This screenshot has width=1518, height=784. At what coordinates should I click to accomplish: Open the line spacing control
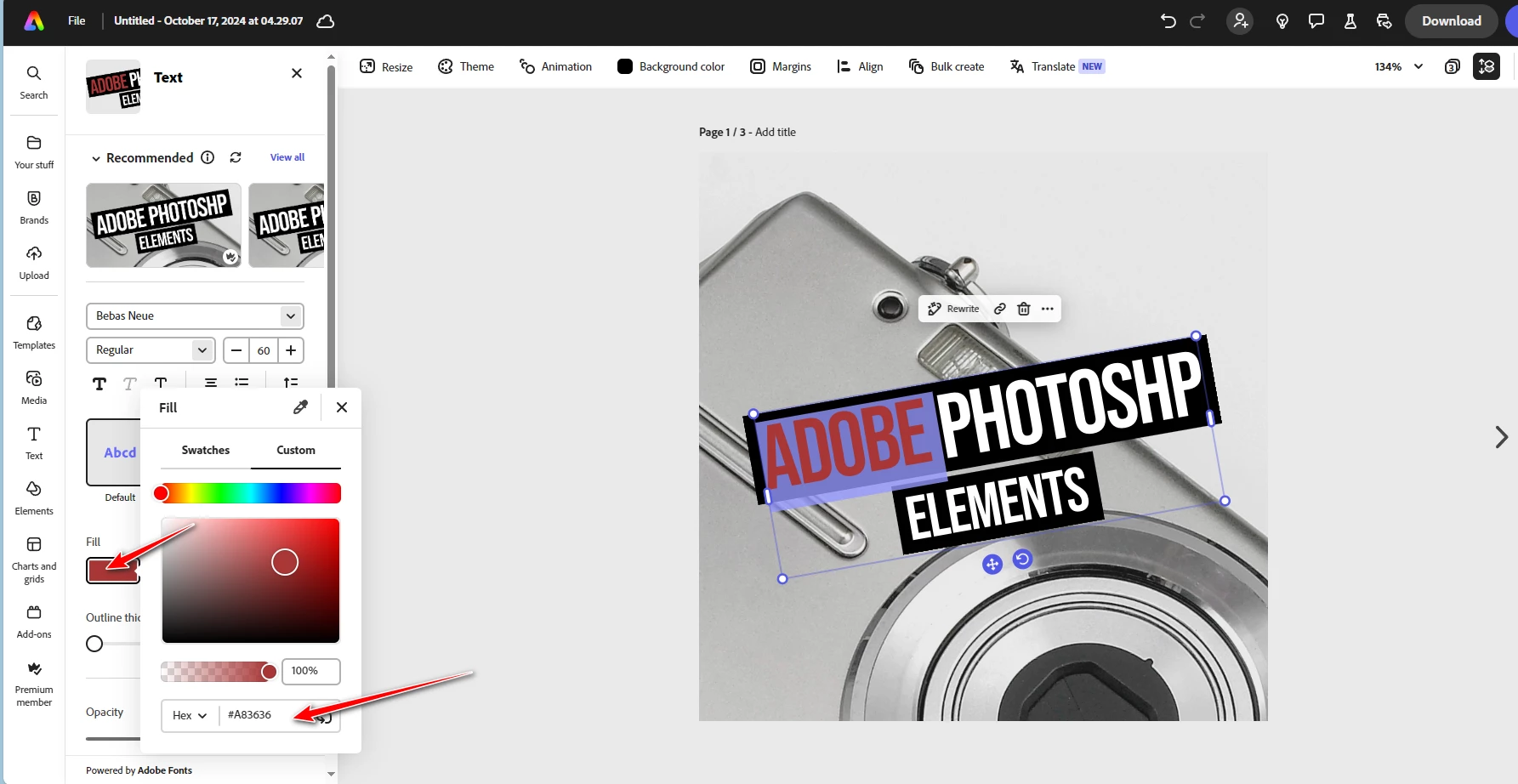tap(291, 383)
